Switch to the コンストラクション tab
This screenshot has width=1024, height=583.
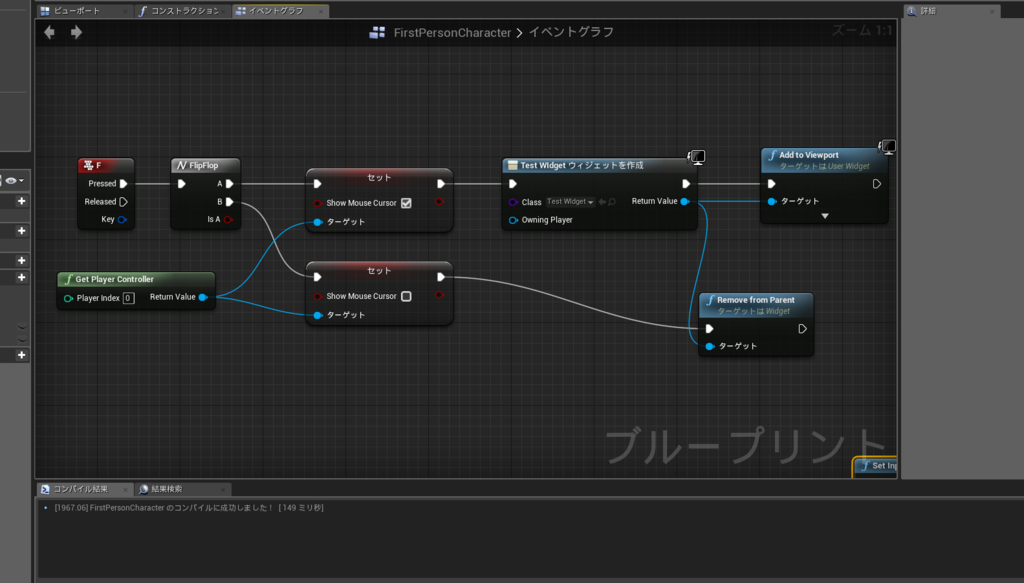(184, 11)
